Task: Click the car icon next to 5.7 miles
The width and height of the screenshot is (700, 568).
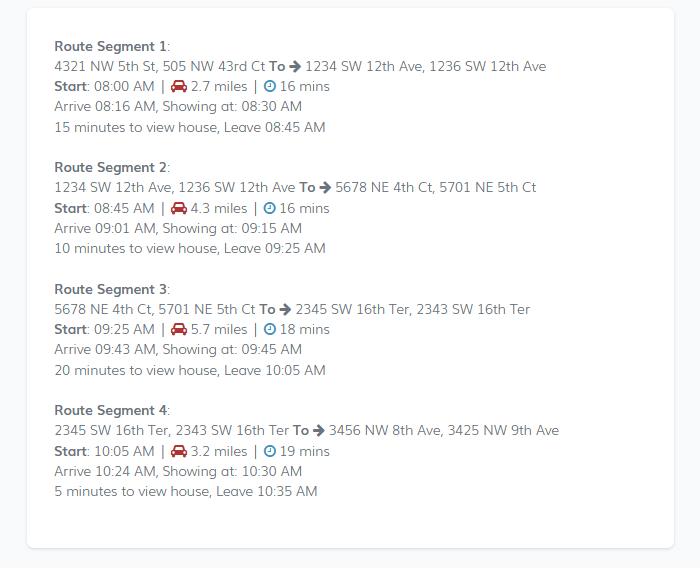Action: [179, 329]
